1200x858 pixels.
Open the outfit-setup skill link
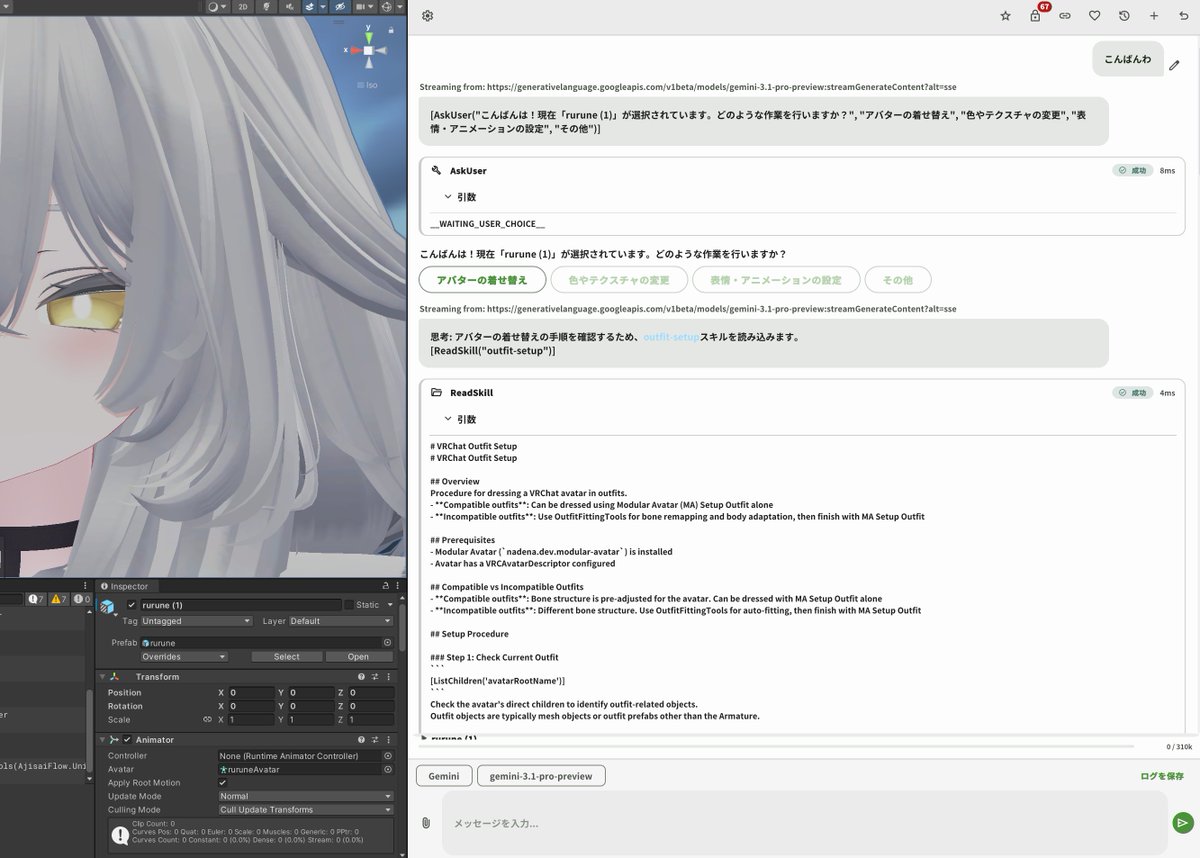(x=671, y=337)
